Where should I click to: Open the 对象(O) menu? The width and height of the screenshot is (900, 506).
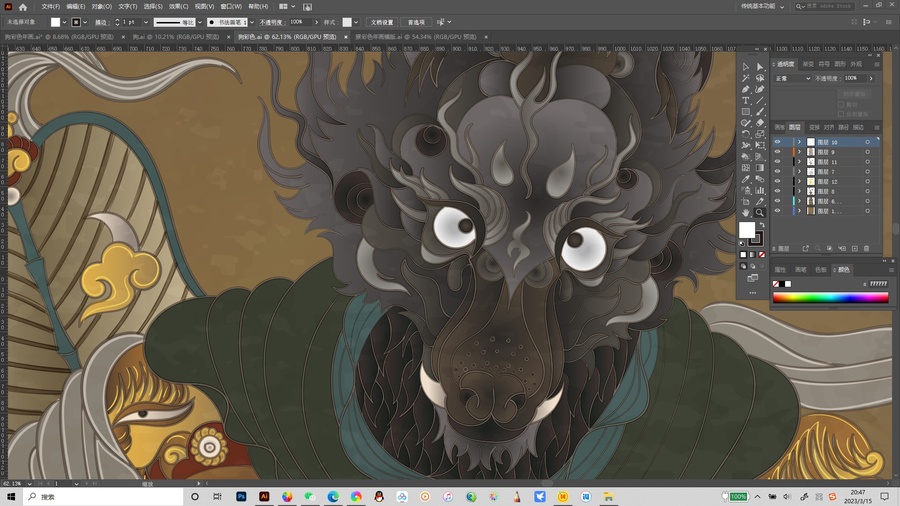[102, 7]
